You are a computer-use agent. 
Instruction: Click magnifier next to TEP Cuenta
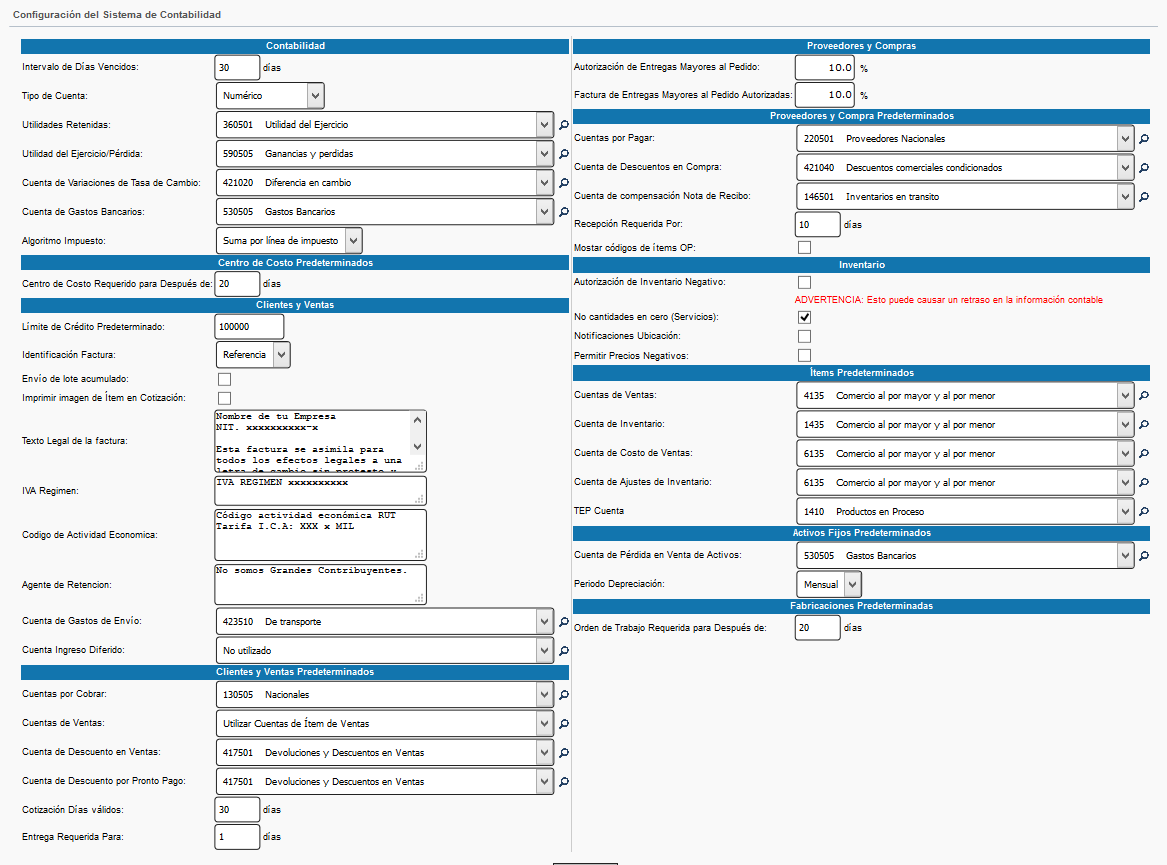(x=1144, y=512)
